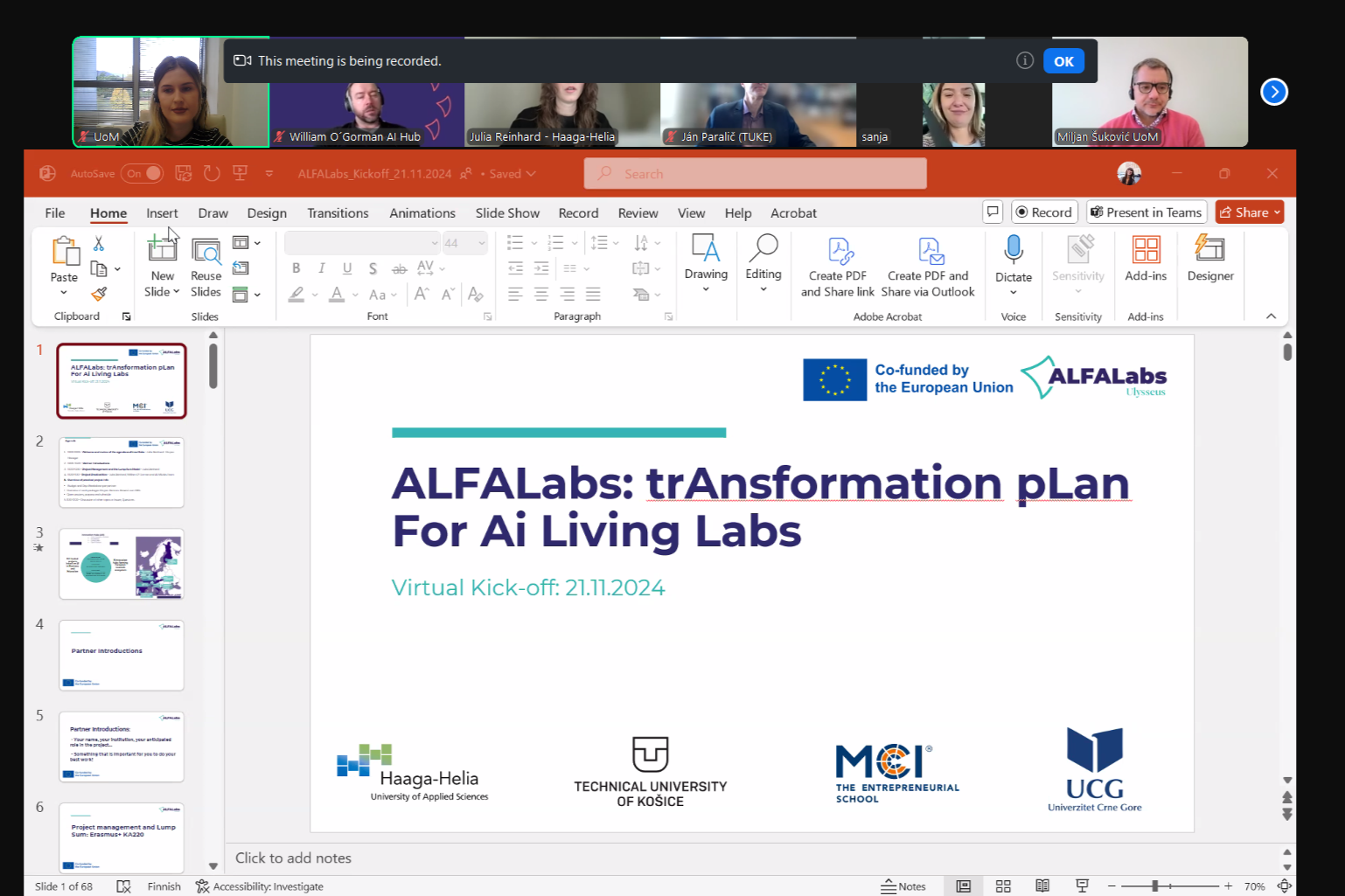The width and height of the screenshot is (1345, 896).
Task: Click the Clear All Formatting icon
Action: (475, 294)
